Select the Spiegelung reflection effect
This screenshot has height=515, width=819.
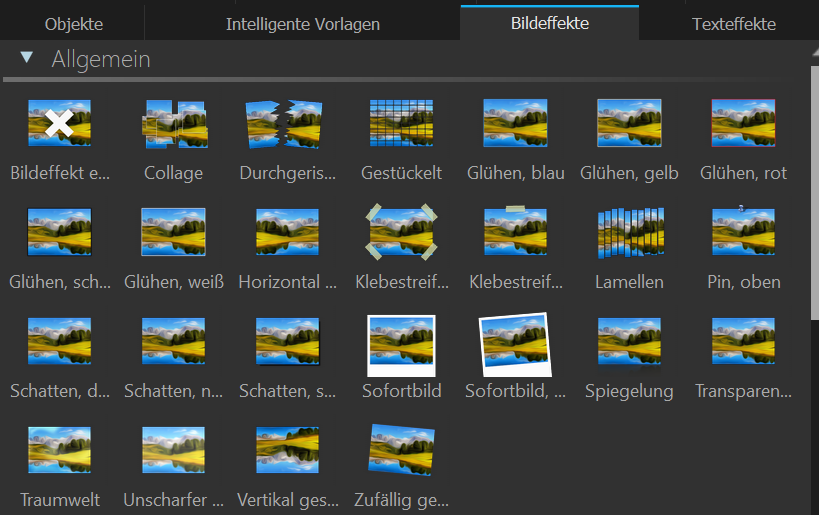pyautogui.click(x=629, y=342)
